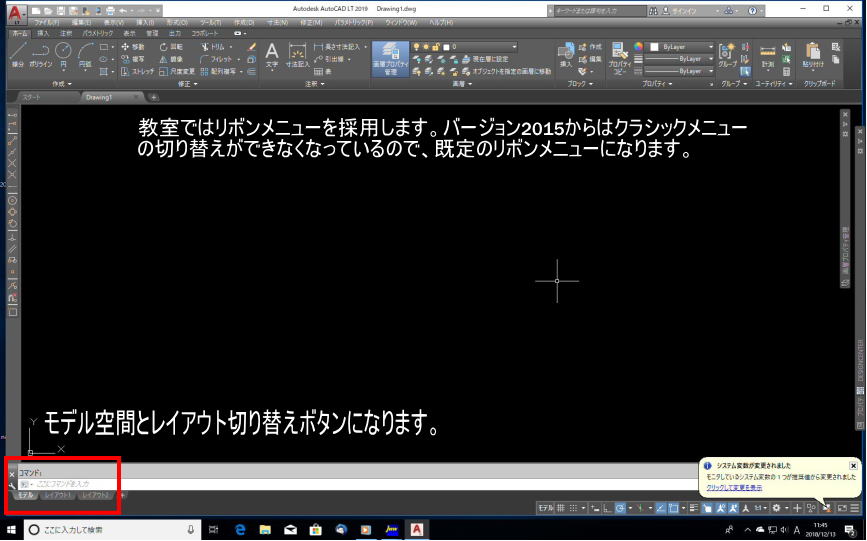Choose the Move (移動) command
This screenshot has height=541, width=867.
(133, 47)
